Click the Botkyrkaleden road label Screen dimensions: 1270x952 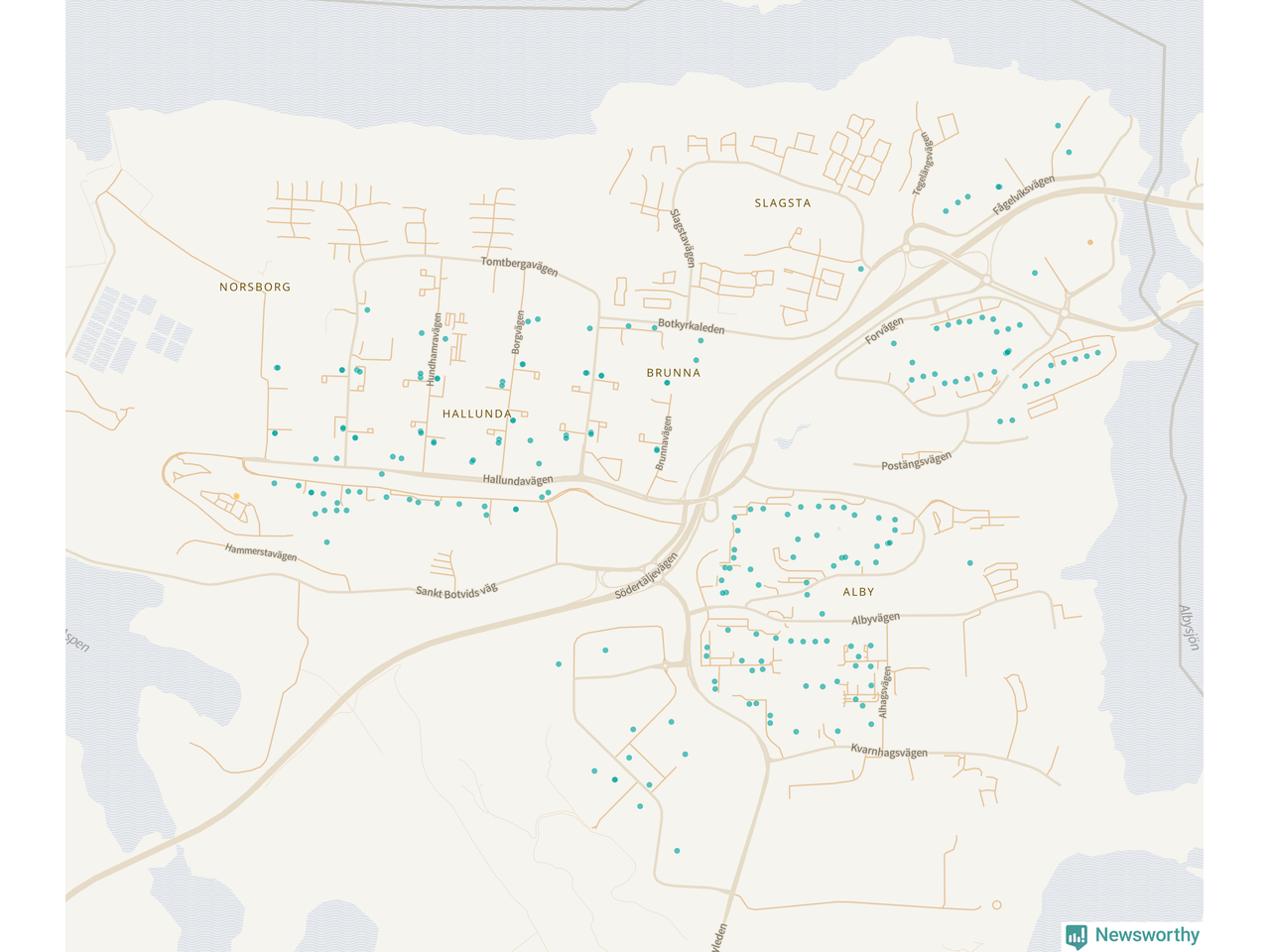691,326
